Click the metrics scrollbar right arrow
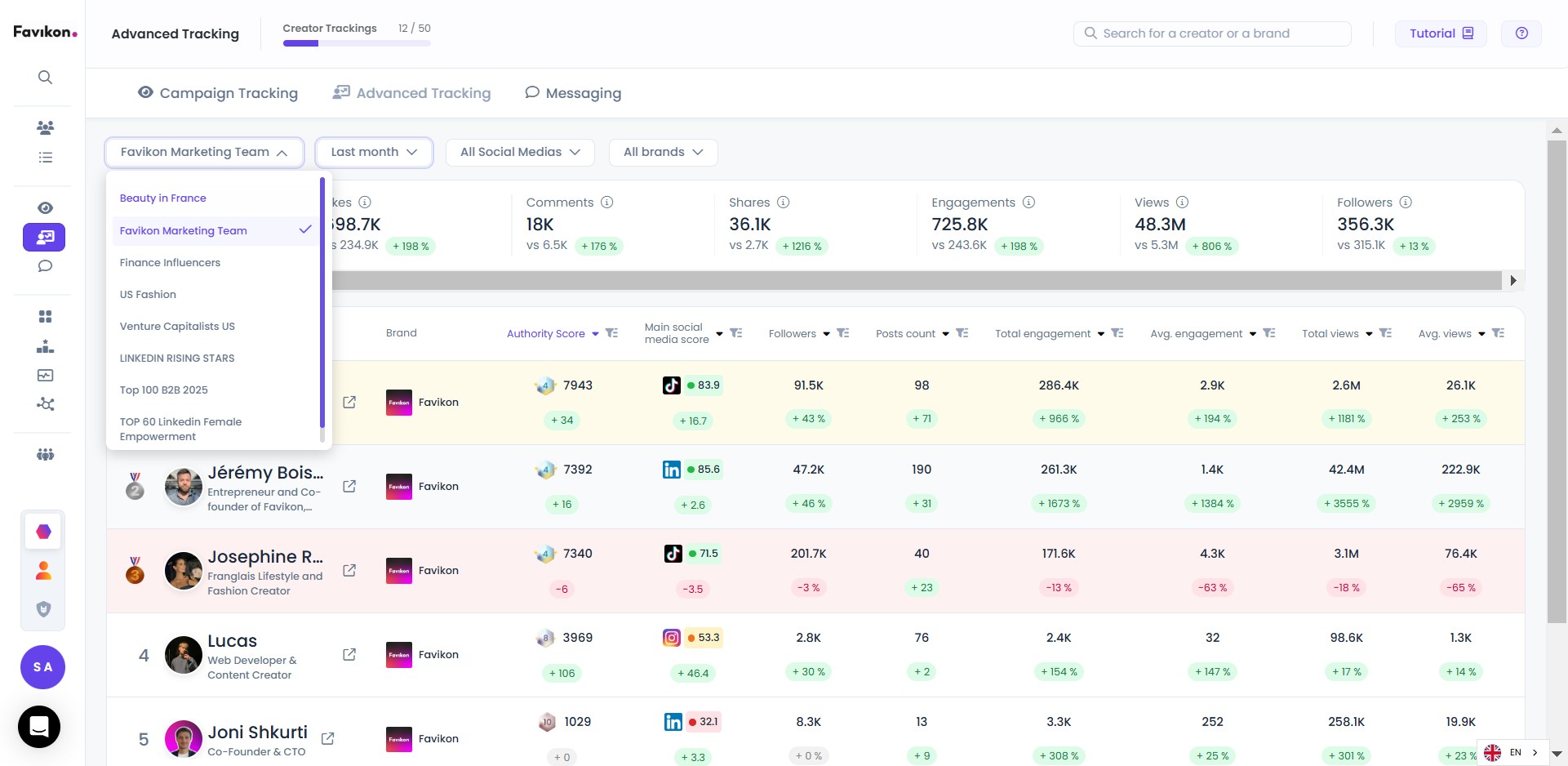Viewport: 1568px width, 766px height. [x=1513, y=281]
